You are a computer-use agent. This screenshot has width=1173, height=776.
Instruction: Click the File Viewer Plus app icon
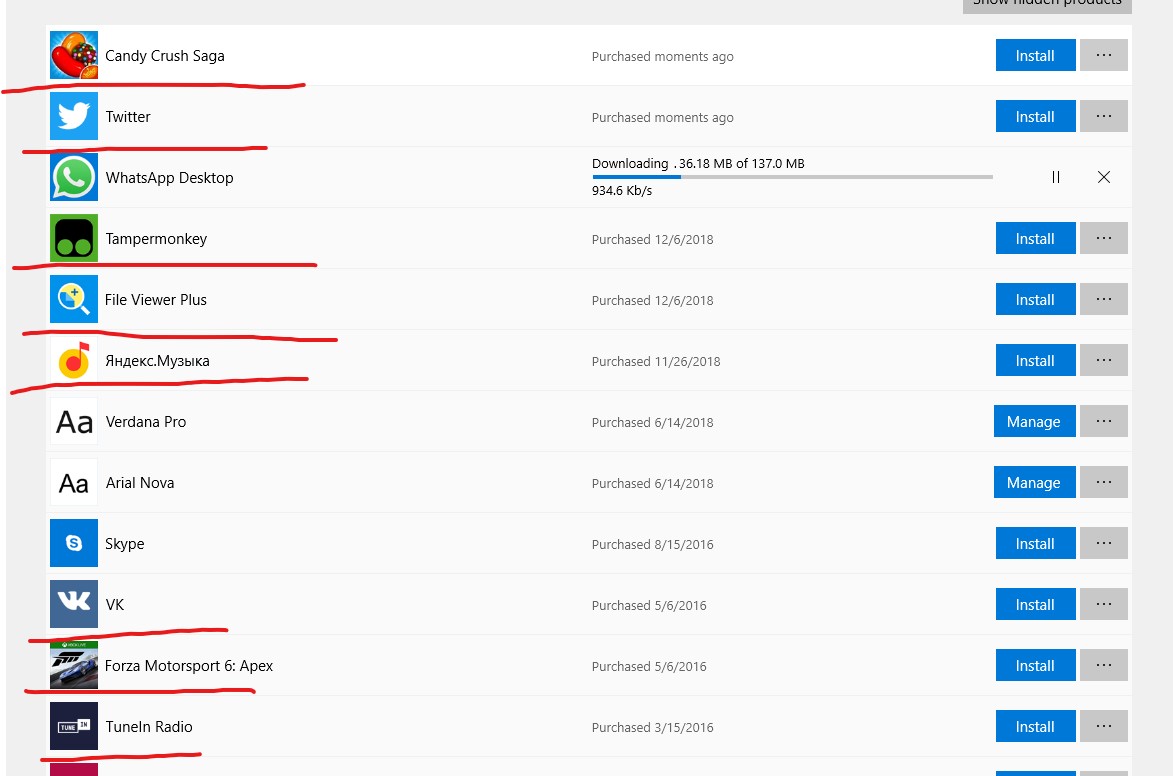tap(74, 299)
